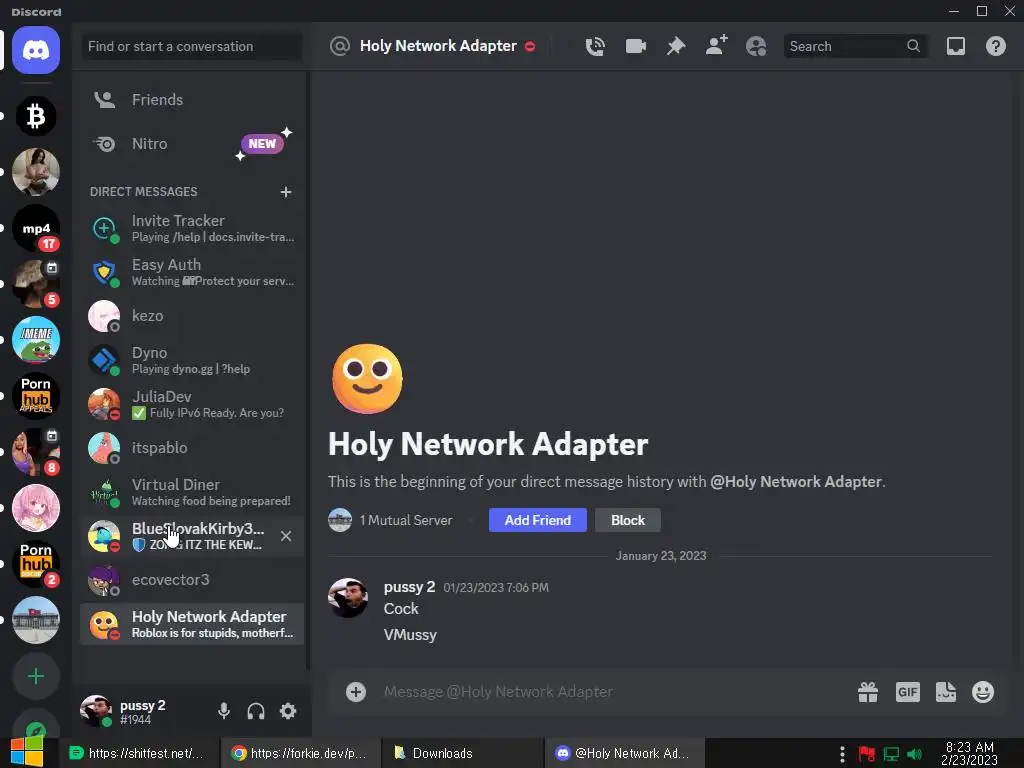The width and height of the screenshot is (1024, 768).
Task: Open the sticker picker
Action: click(x=946, y=692)
